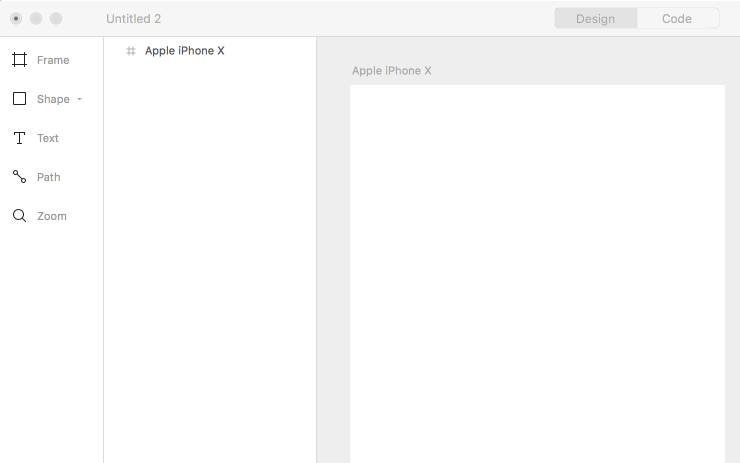Click the frame grid icon beside Apple iPhone X layer
This screenshot has width=740, height=463.
click(131, 51)
